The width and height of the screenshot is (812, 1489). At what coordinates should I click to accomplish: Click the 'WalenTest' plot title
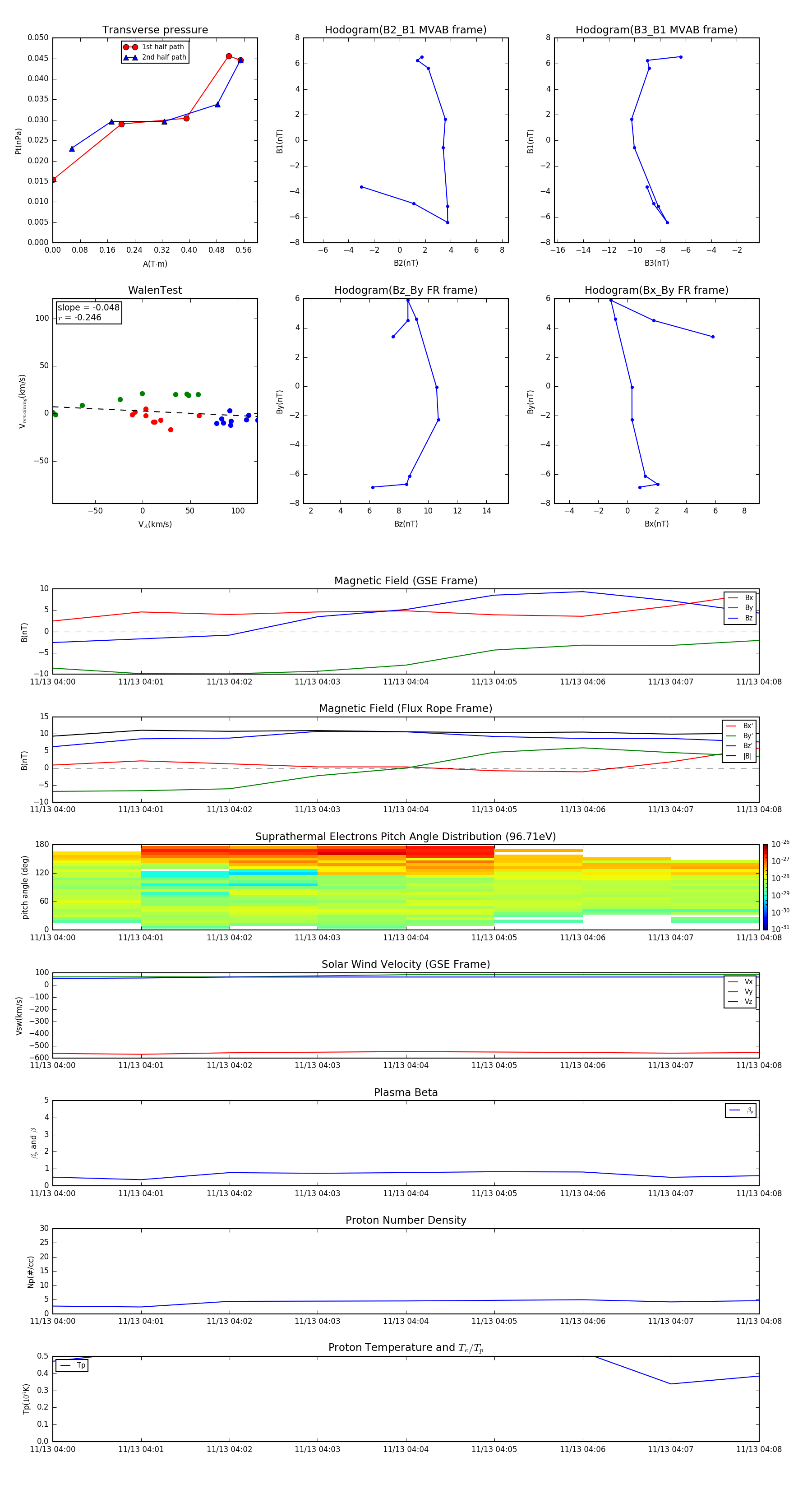tap(155, 290)
